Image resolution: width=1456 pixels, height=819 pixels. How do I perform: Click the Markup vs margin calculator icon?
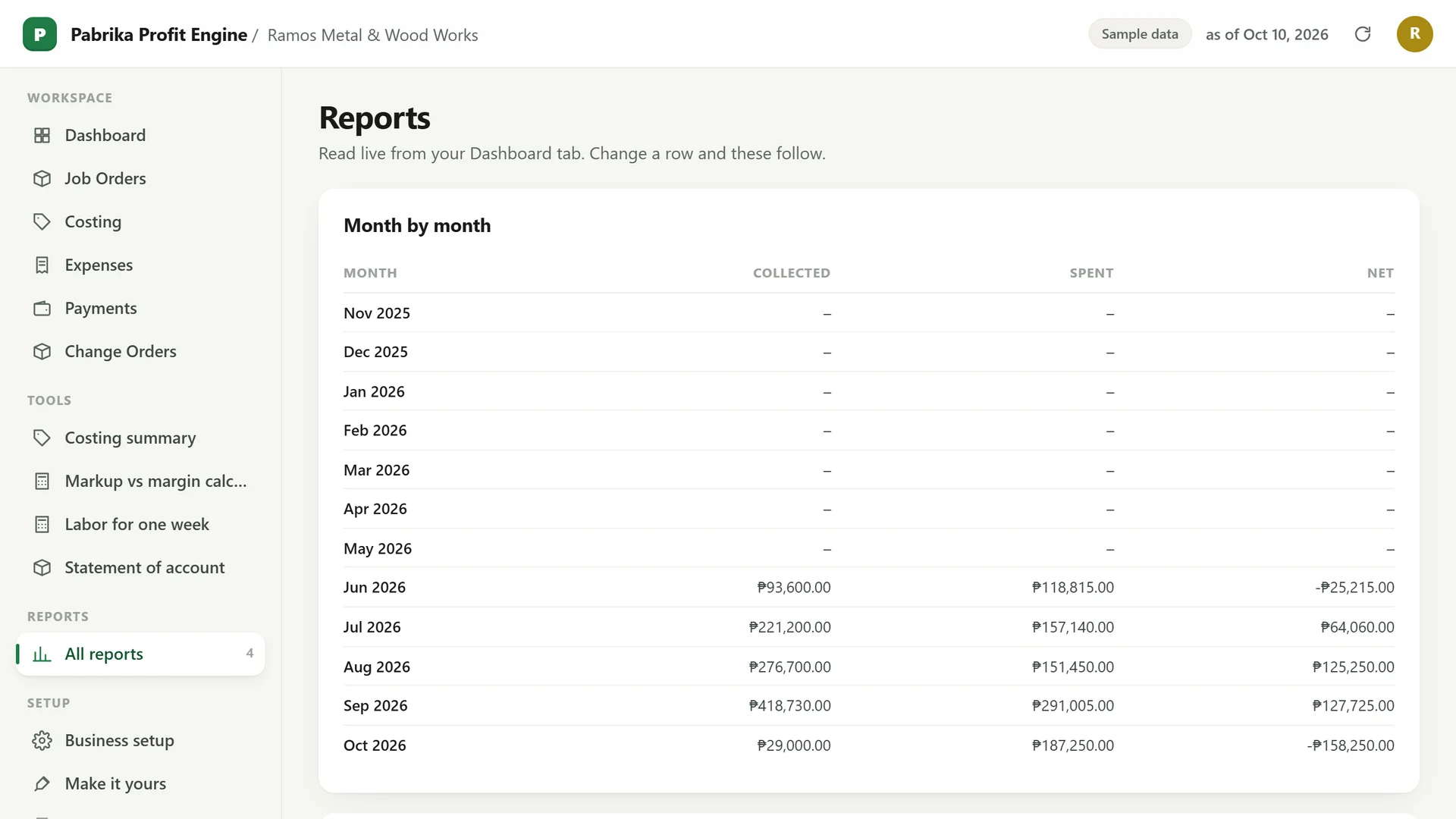click(42, 481)
